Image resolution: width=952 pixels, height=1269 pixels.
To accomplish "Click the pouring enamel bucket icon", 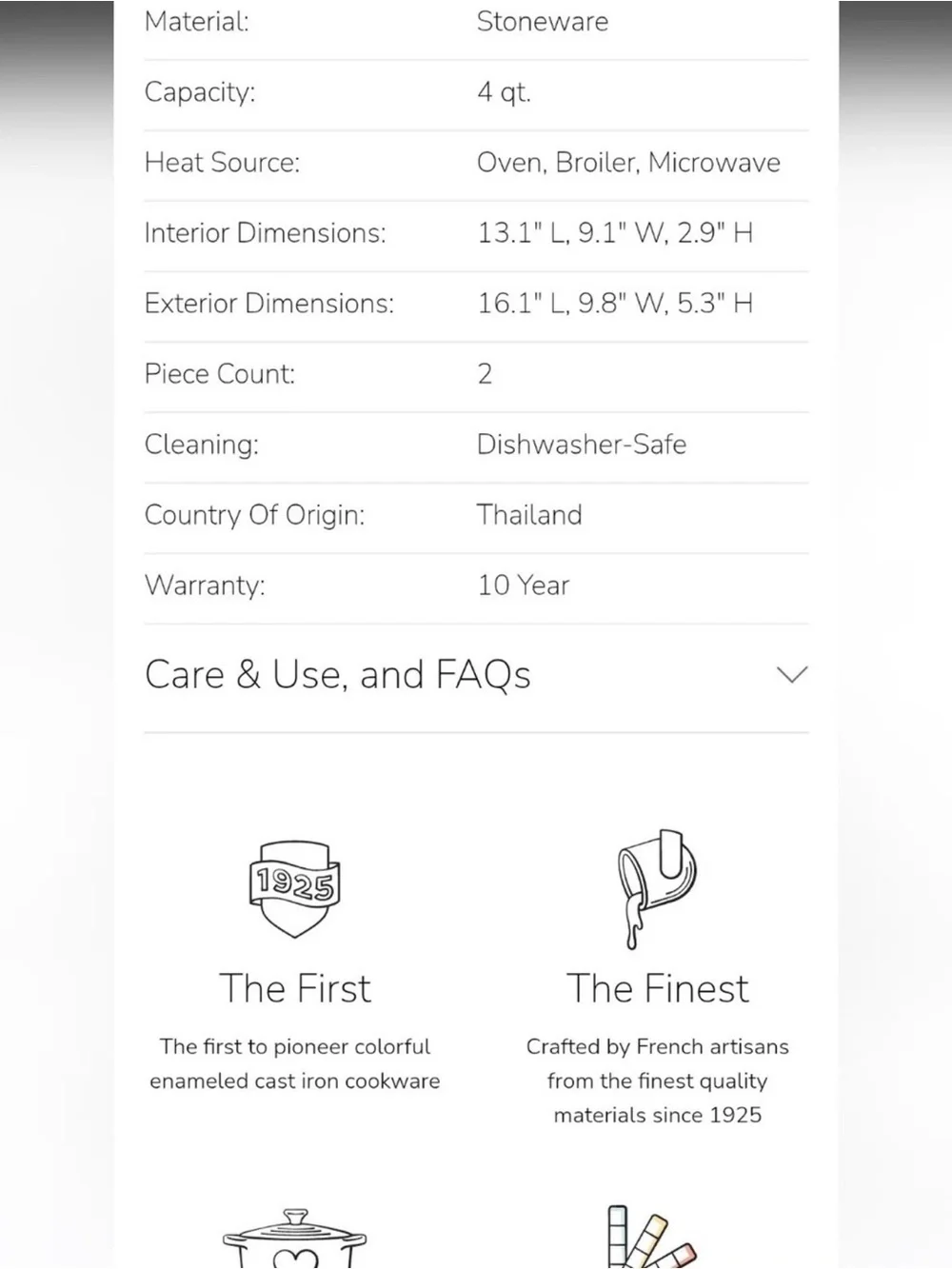I will (657, 889).
